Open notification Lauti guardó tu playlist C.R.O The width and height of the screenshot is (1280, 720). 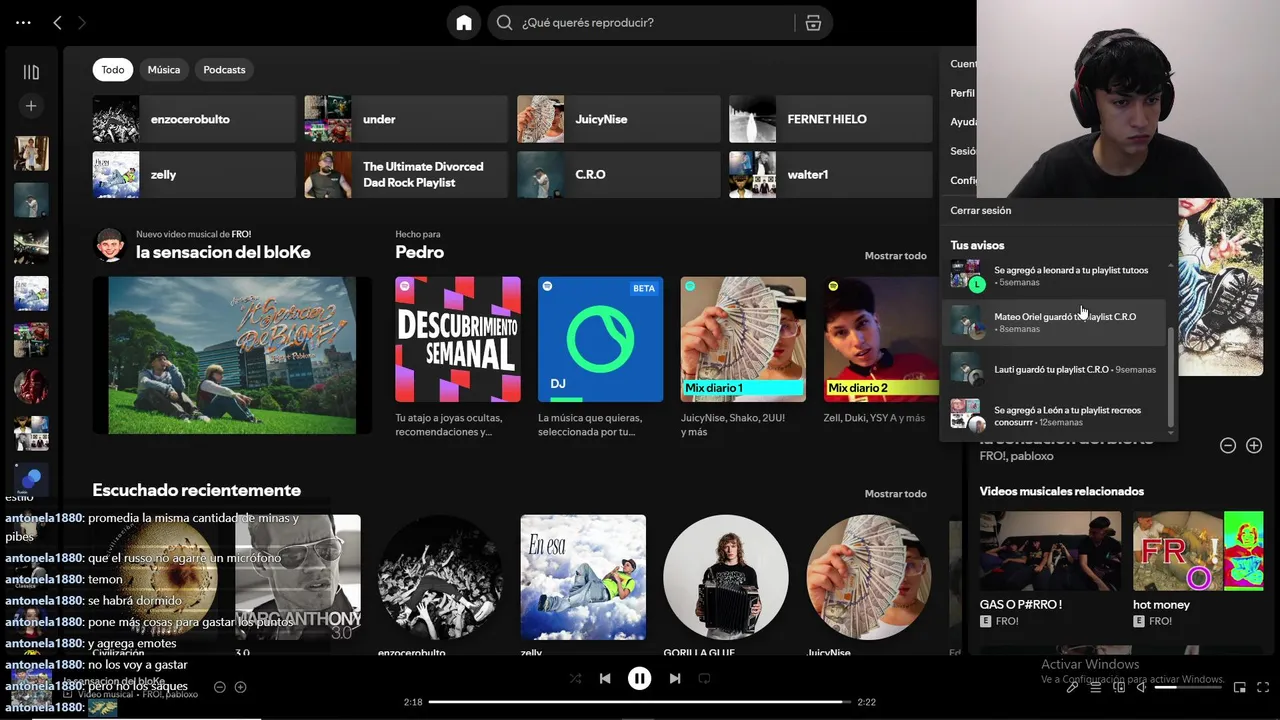coord(1055,369)
